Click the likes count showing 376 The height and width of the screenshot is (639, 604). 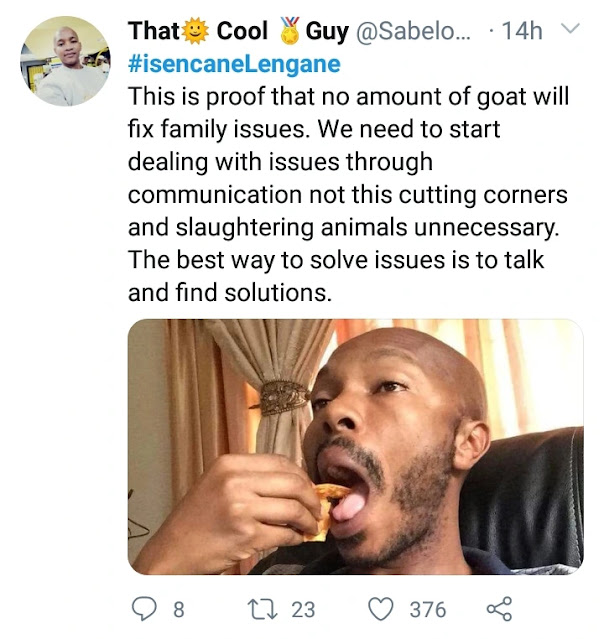pos(428,610)
